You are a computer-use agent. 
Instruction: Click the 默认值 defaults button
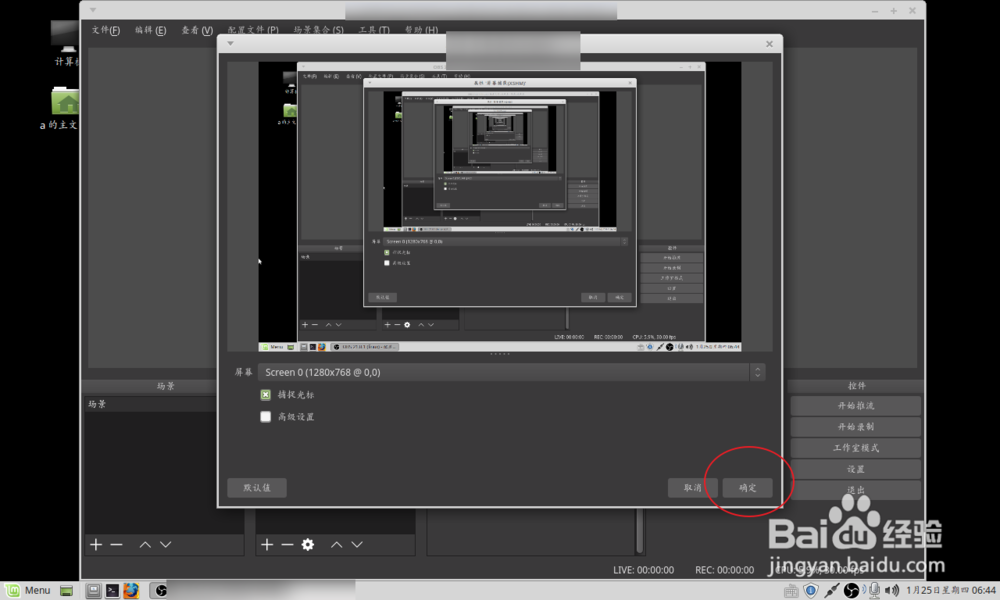point(256,488)
